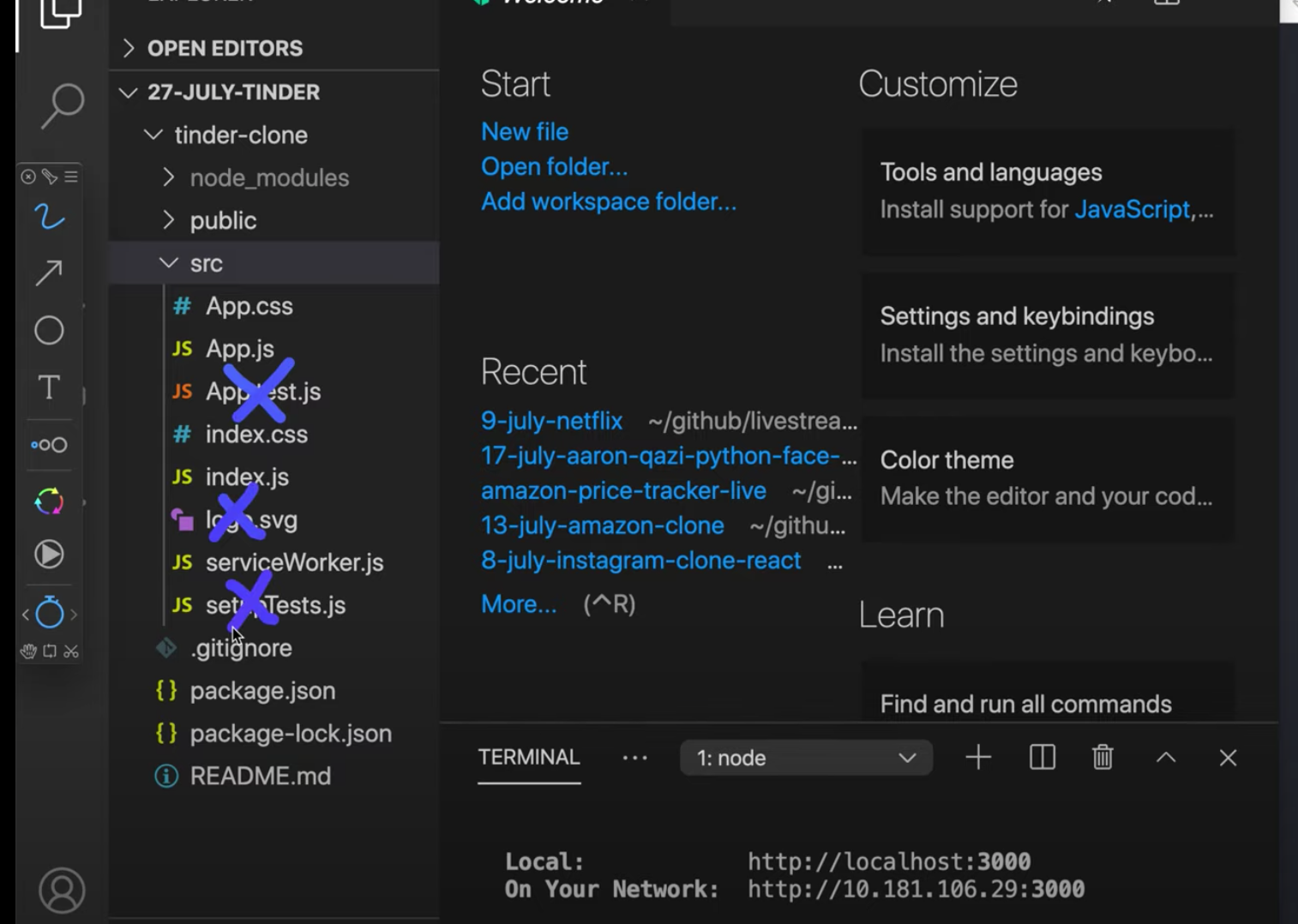The image size is (1298, 924).
Task: Click Add workspace folder... link
Action: coord(609,201)
